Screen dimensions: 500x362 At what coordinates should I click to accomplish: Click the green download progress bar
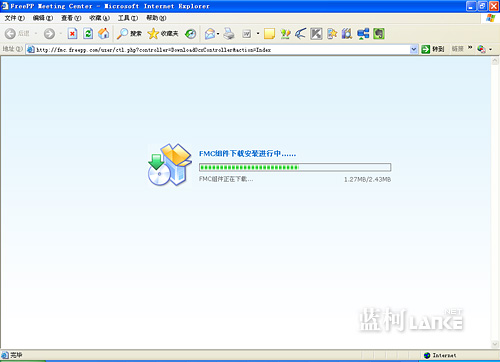[x=295, y=167]
